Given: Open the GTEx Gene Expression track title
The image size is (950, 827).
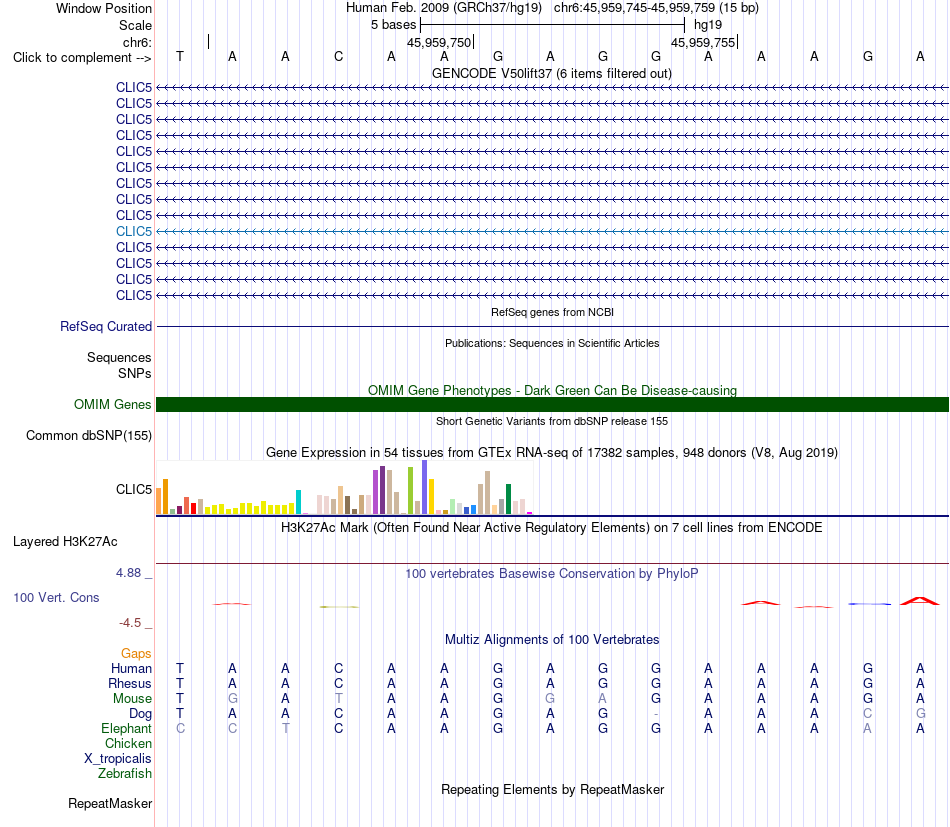Looking at the screenshot, I should pos(552,453).
